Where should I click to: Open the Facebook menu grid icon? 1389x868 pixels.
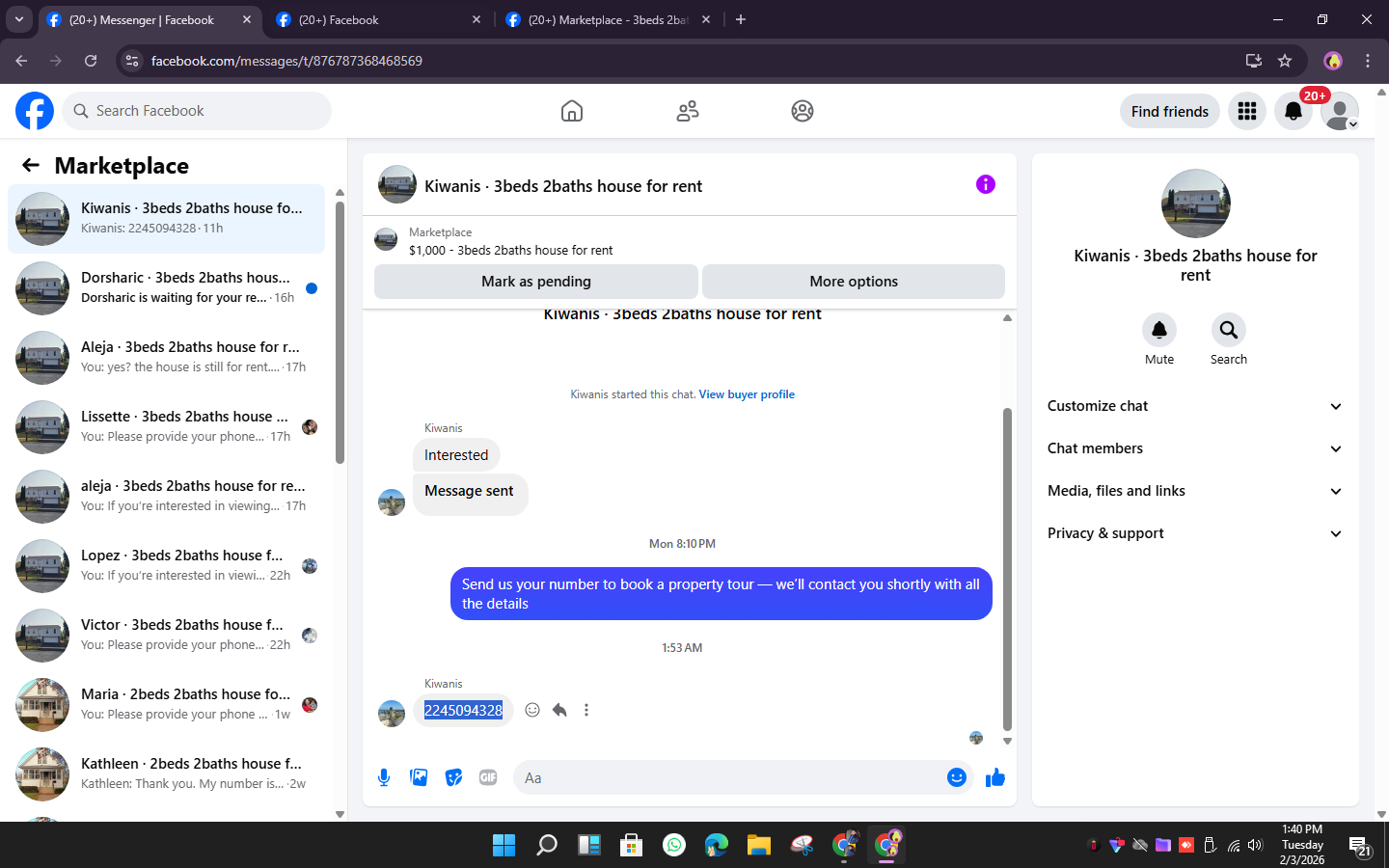[1247, 111]
